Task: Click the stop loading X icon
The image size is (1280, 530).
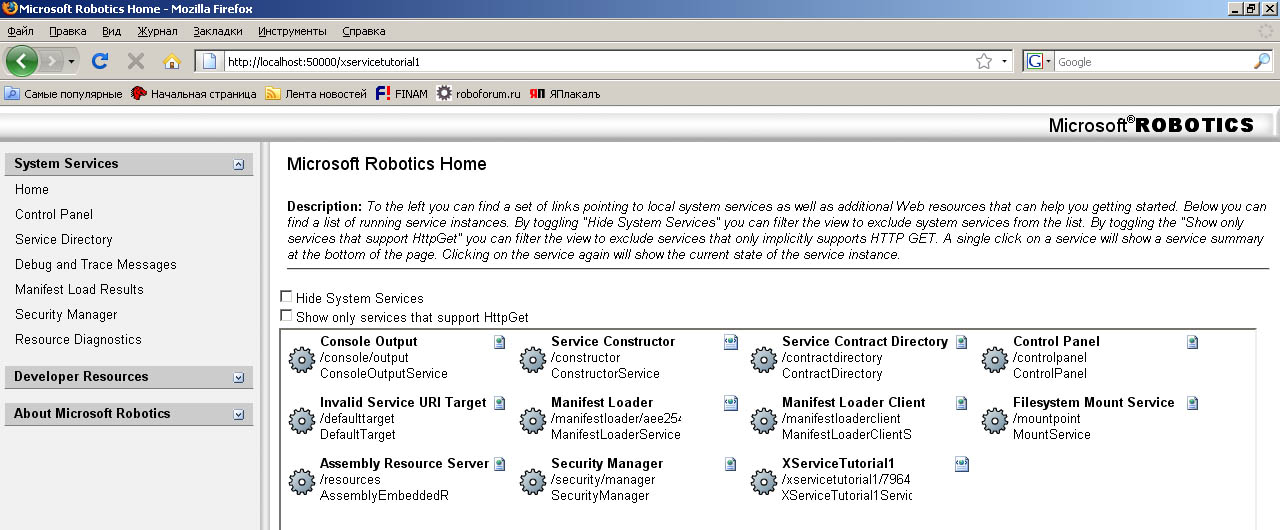Action: point(136,61)
